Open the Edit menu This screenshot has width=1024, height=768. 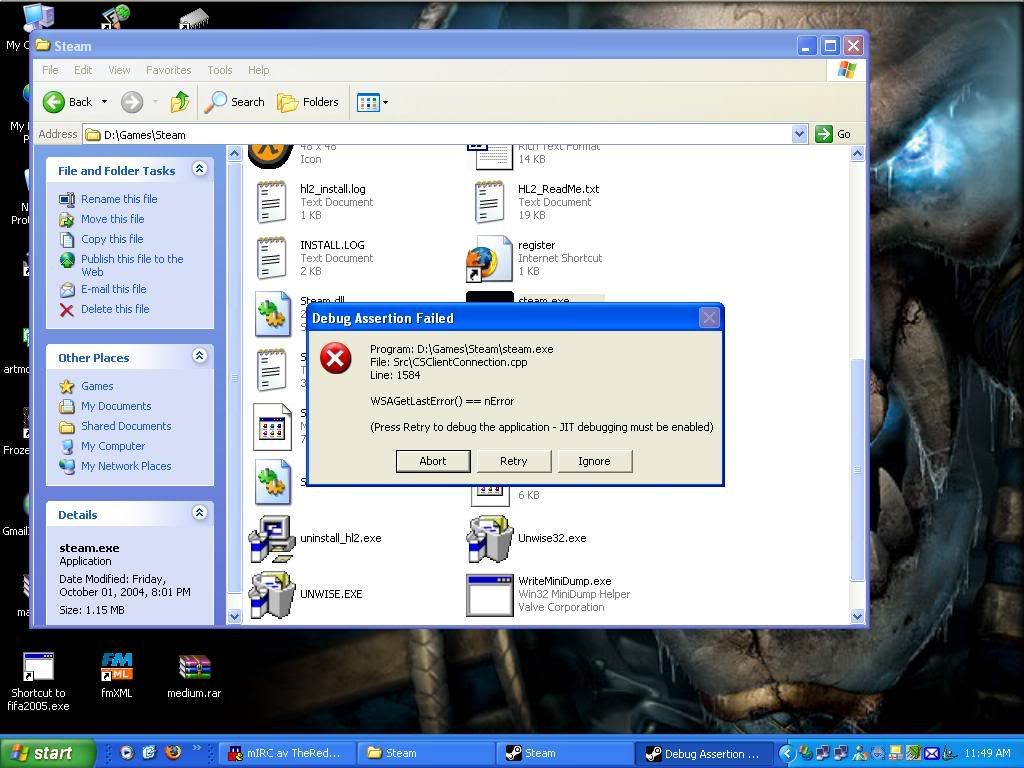click(83, 70)
